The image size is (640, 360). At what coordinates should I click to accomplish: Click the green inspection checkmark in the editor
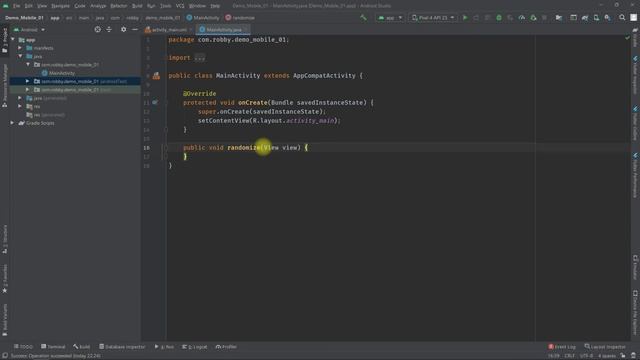pyautogui.click(x=627, y=38)
